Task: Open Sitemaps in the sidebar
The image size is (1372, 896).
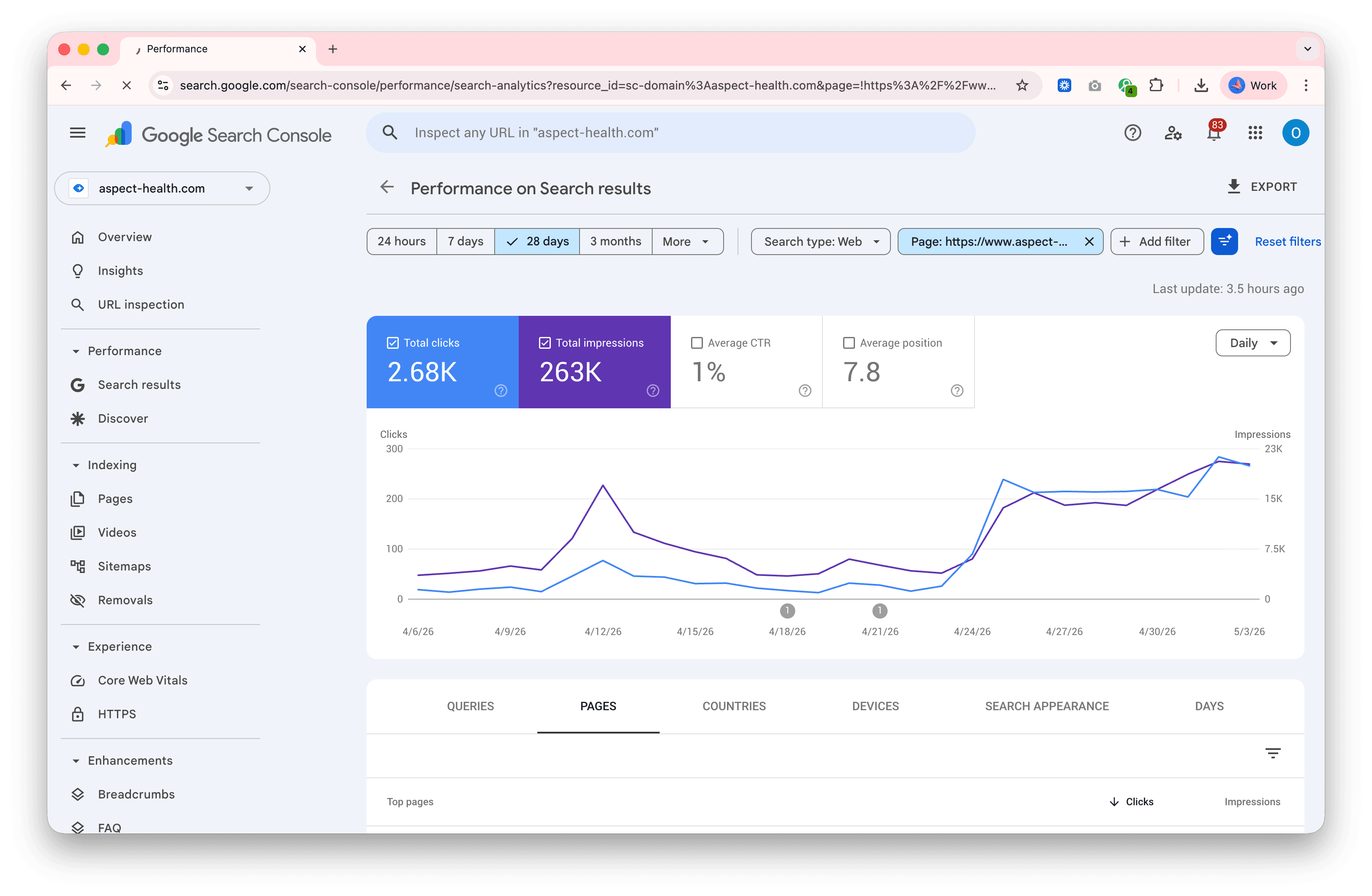Action: 125,566
